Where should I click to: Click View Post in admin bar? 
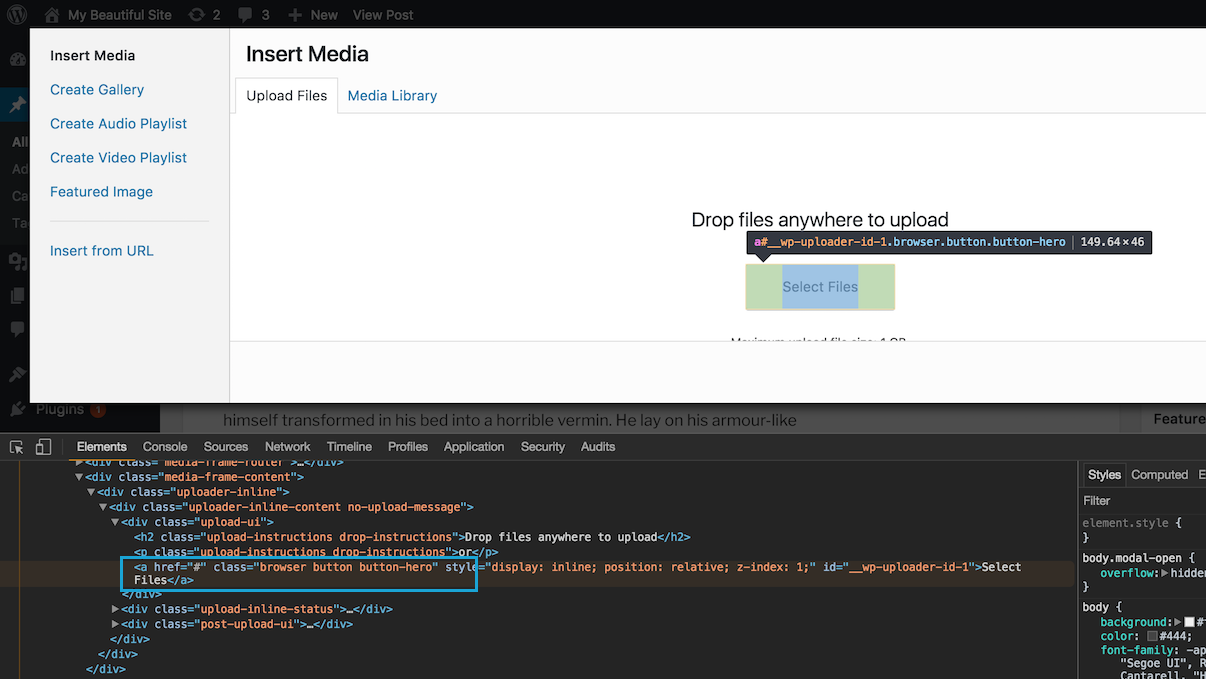tap(383, 15)
